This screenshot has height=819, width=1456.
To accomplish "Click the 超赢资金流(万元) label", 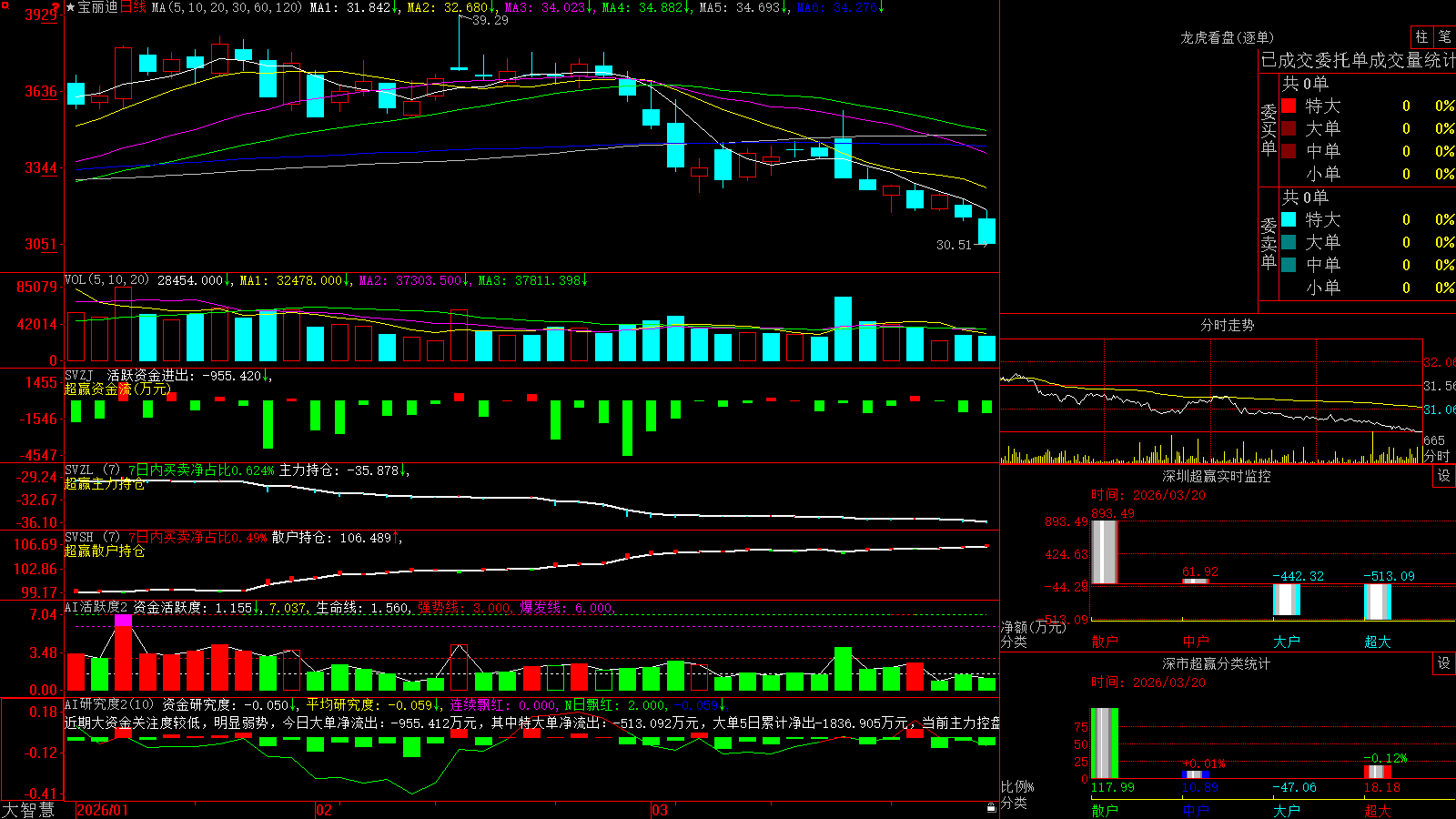I will click(x=117, y=389).
